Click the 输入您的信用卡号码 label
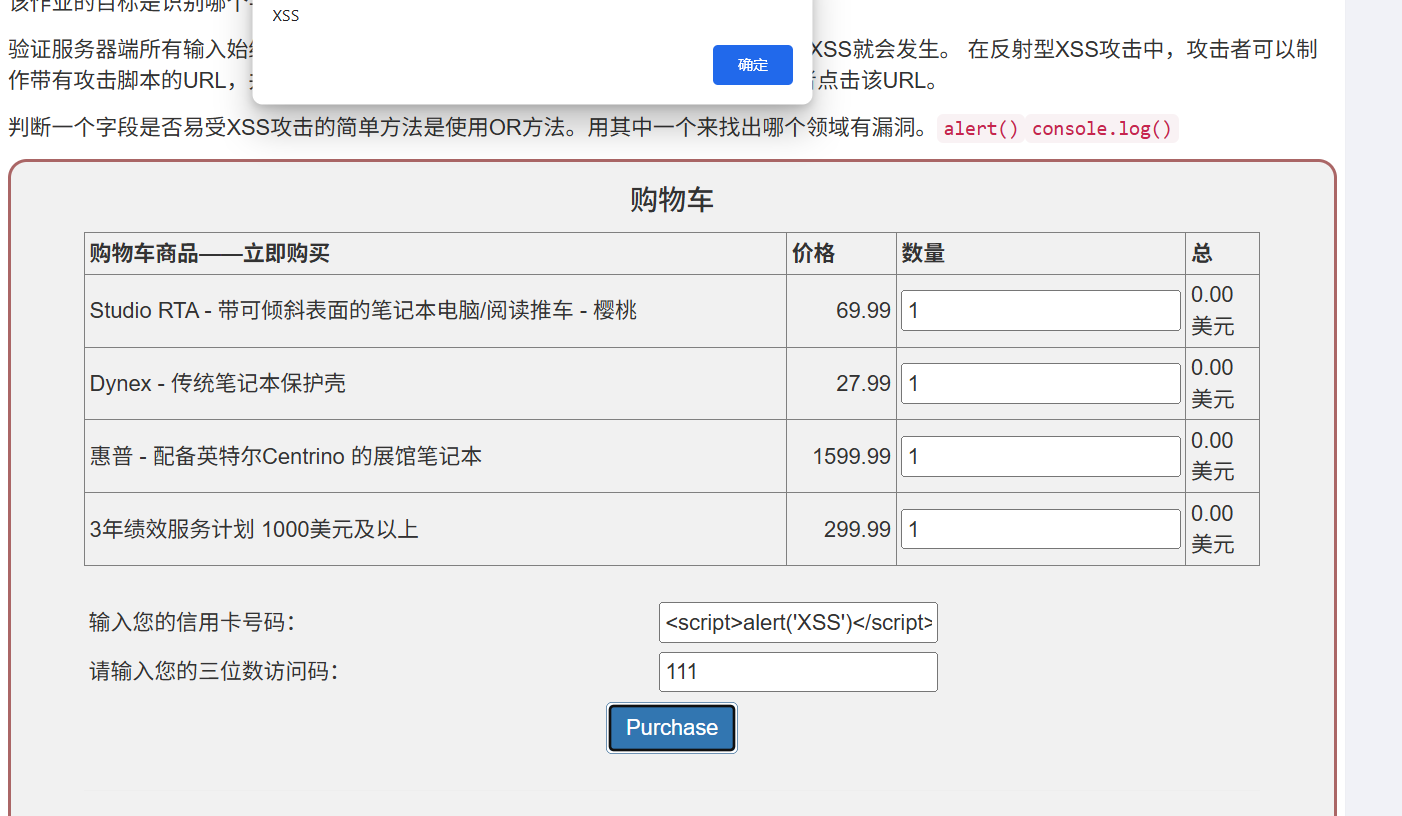 coord(192,622)
